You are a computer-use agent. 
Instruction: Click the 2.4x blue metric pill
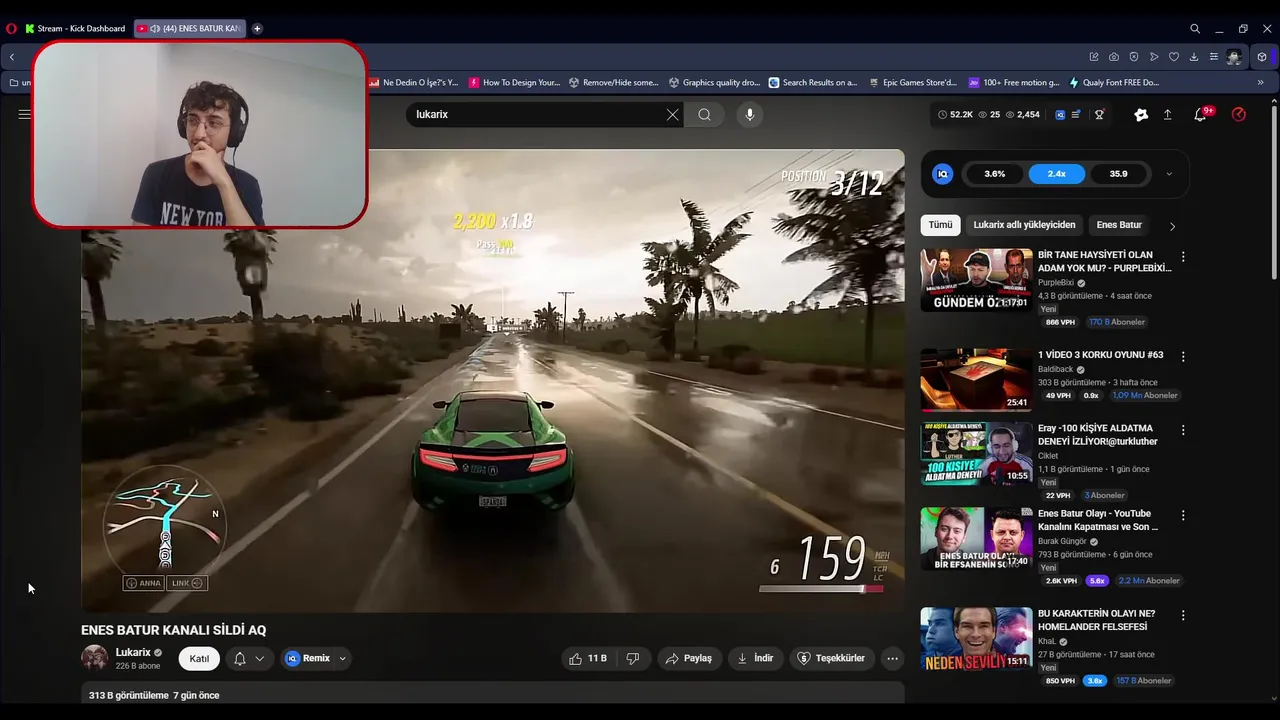point(1056,174)
